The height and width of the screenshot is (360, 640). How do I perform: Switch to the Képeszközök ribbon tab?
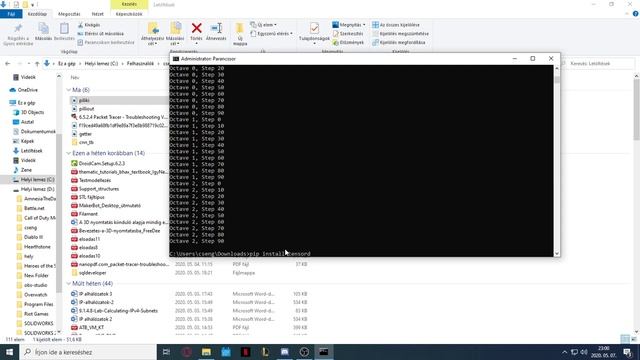(129, 14)
